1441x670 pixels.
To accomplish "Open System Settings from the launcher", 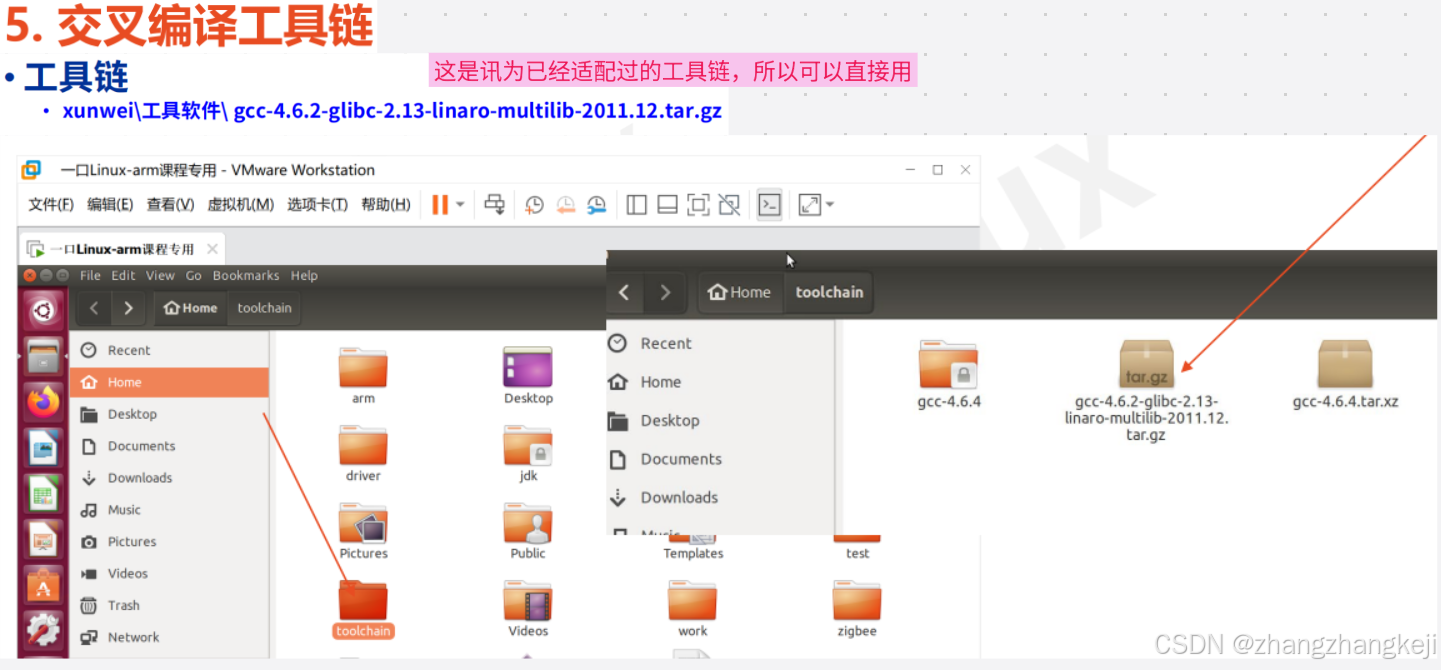I will coord(43,630).
